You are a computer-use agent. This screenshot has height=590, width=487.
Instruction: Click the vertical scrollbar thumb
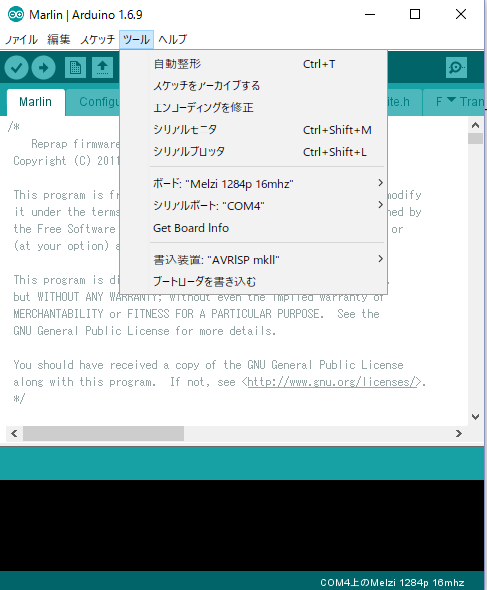click(x=476, y=138)
